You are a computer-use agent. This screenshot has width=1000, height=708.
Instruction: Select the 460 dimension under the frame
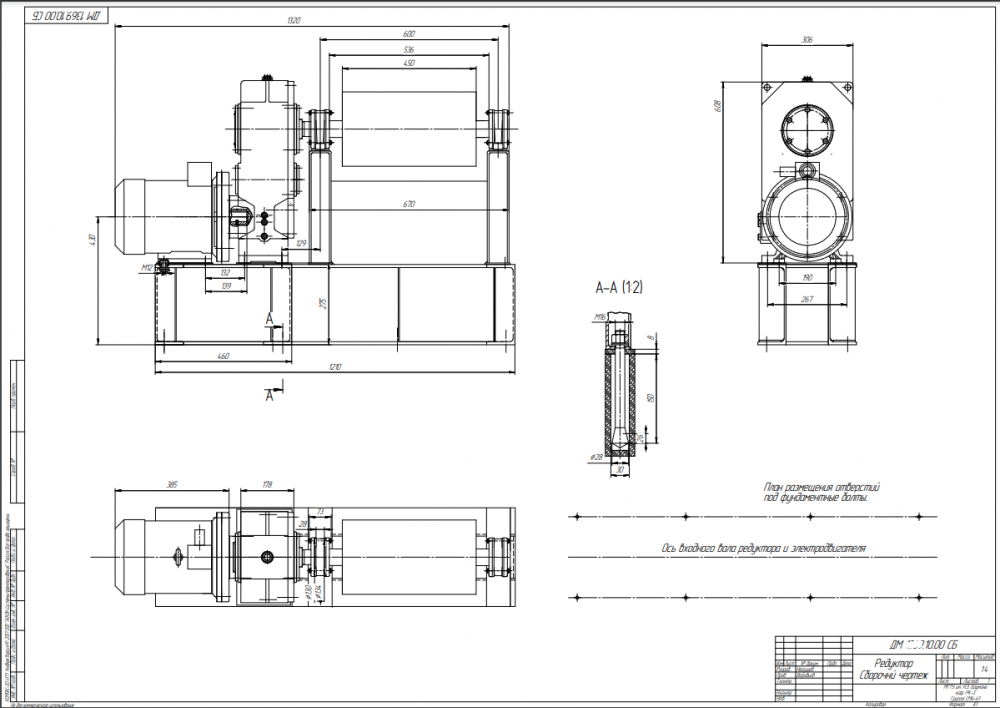click(x=223, y=356)
